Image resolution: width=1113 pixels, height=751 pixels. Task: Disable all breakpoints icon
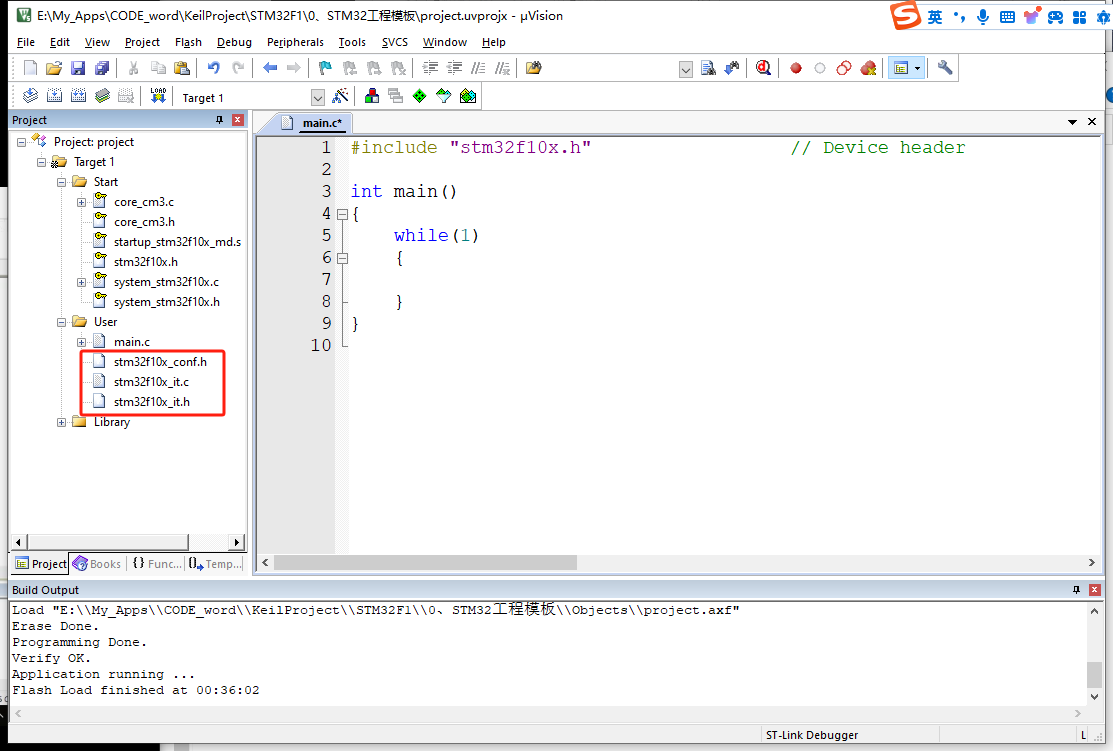coord(844,68)
